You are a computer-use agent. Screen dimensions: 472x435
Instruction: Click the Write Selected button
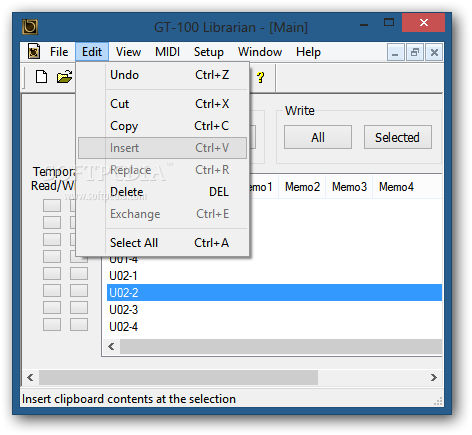398,137
